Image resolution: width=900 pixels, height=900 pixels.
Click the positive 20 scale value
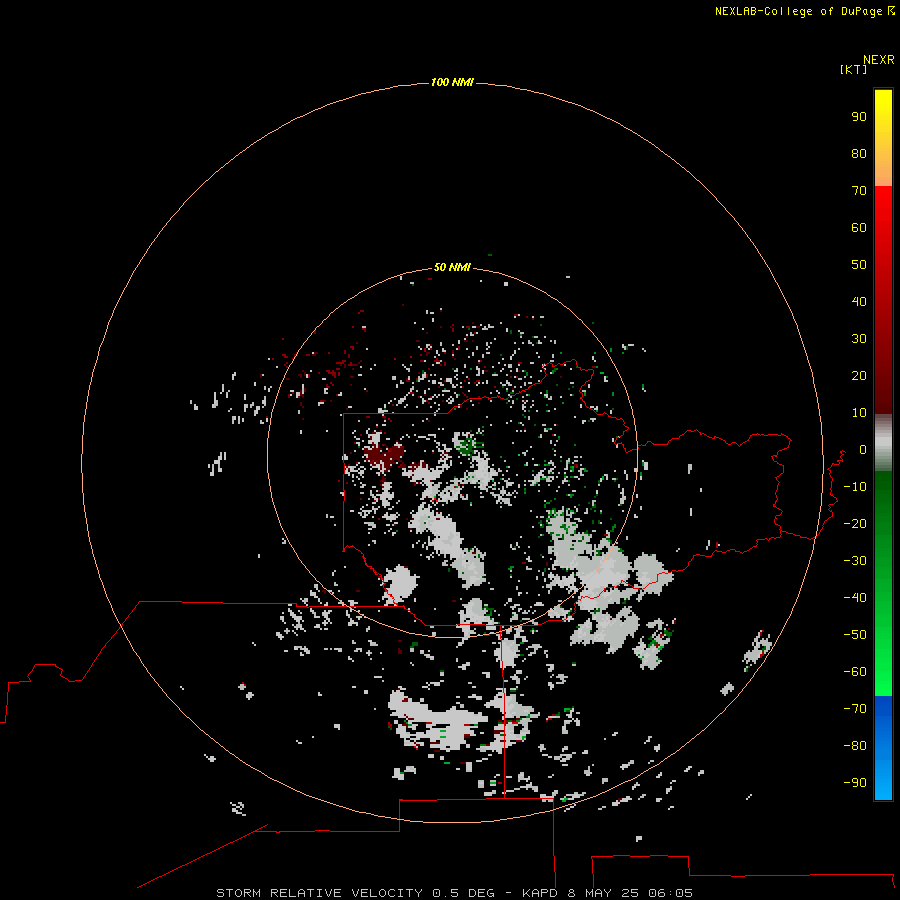pos(859,375)
